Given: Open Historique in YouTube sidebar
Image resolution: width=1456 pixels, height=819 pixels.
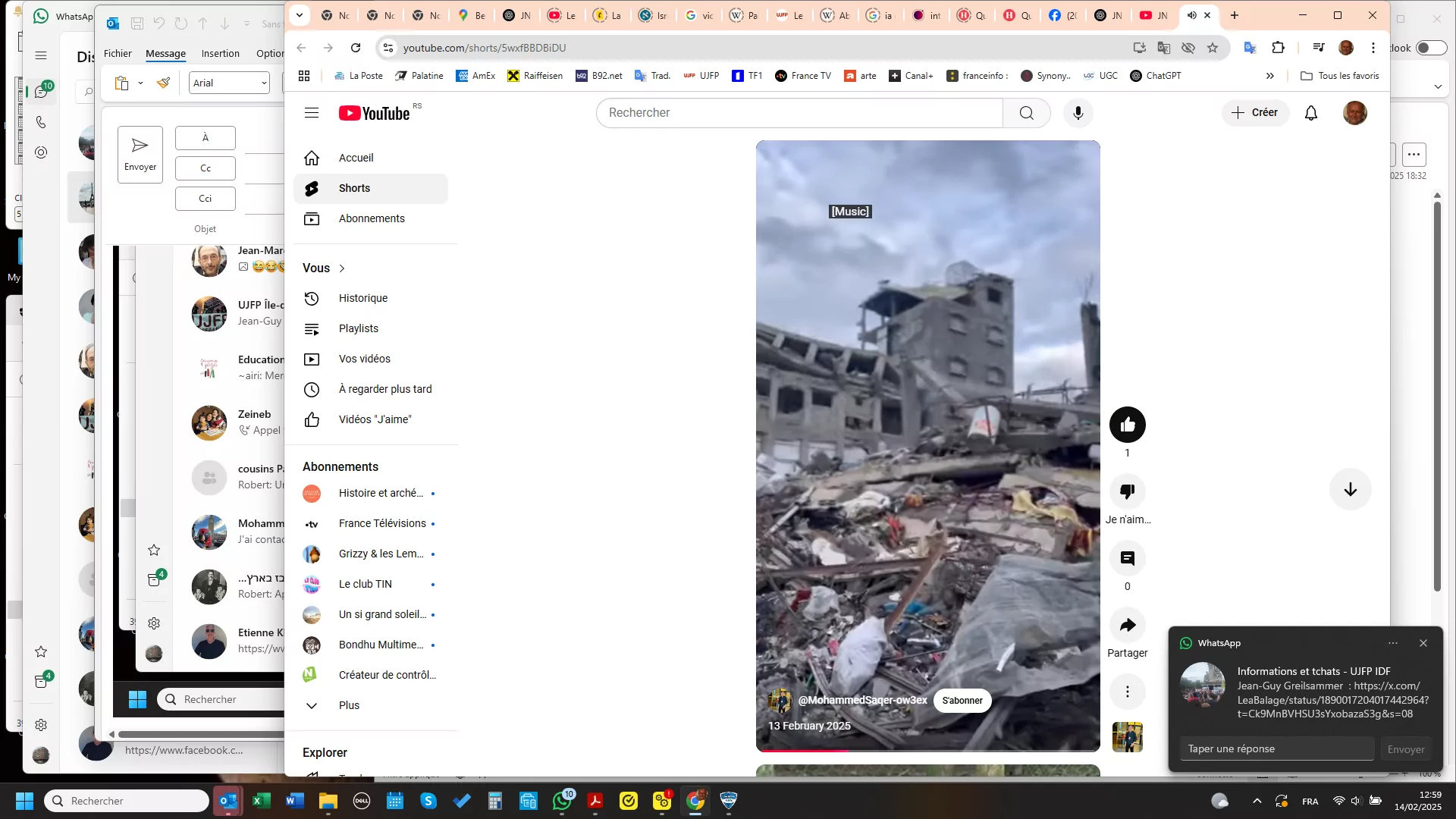Looking at the screenshot, I should pyautogui.click(x=371, y=298).
